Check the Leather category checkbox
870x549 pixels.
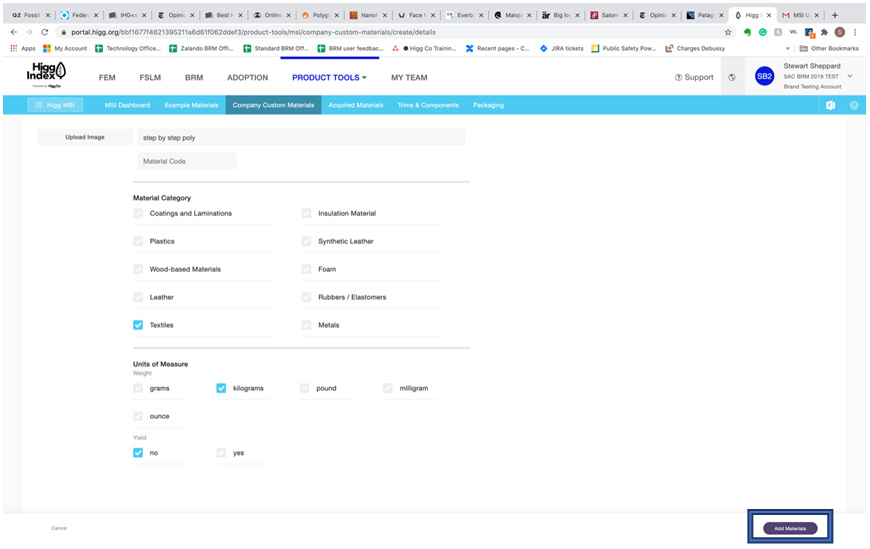138,297
